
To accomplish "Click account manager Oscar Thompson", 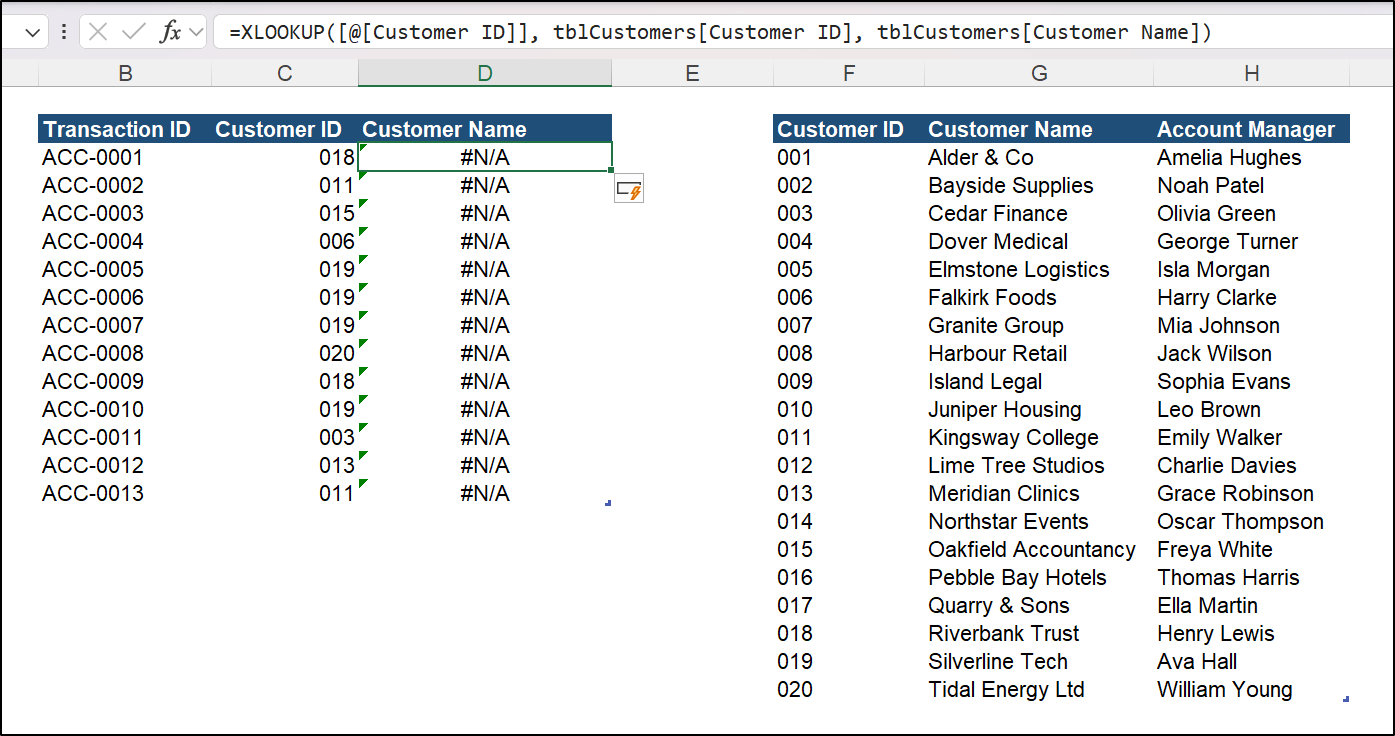I will tap(1252, 521).
